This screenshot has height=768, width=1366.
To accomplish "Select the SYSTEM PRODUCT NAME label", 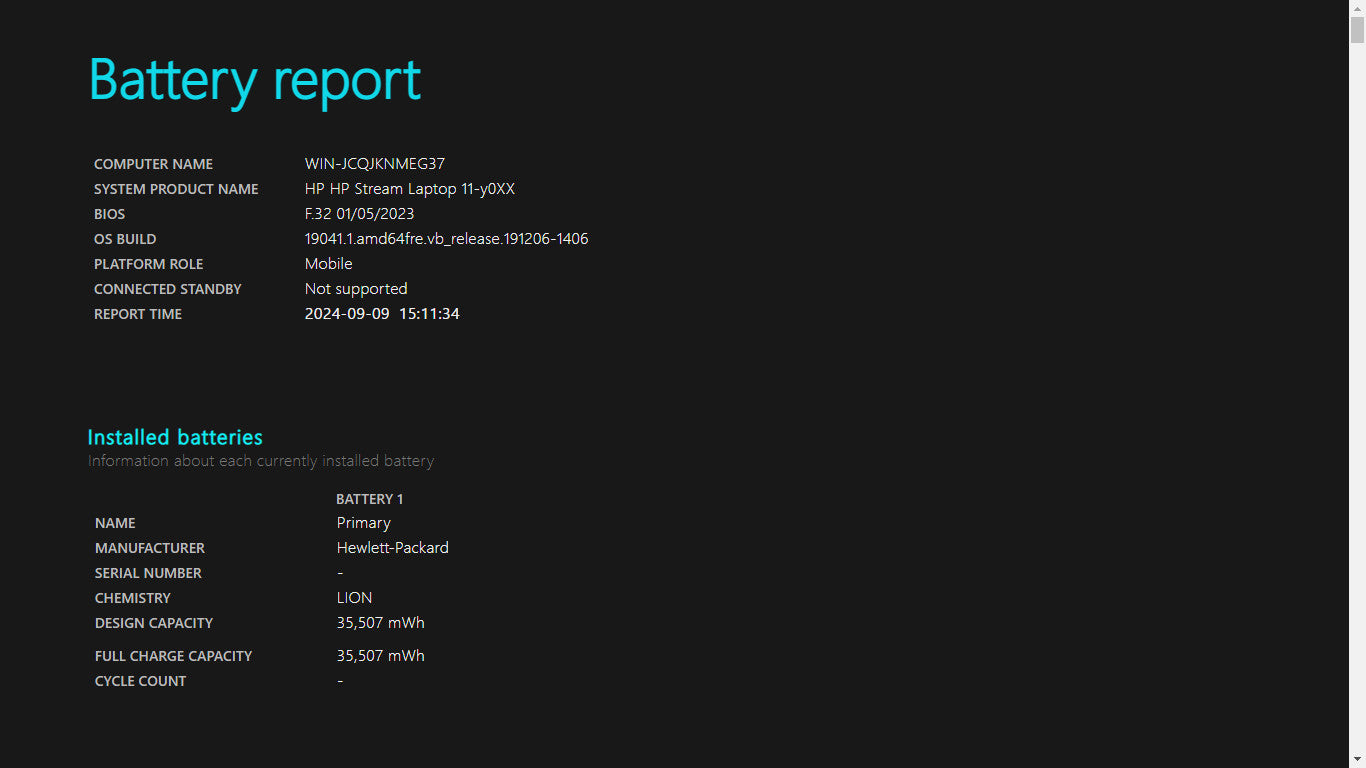I will [176, 189].
